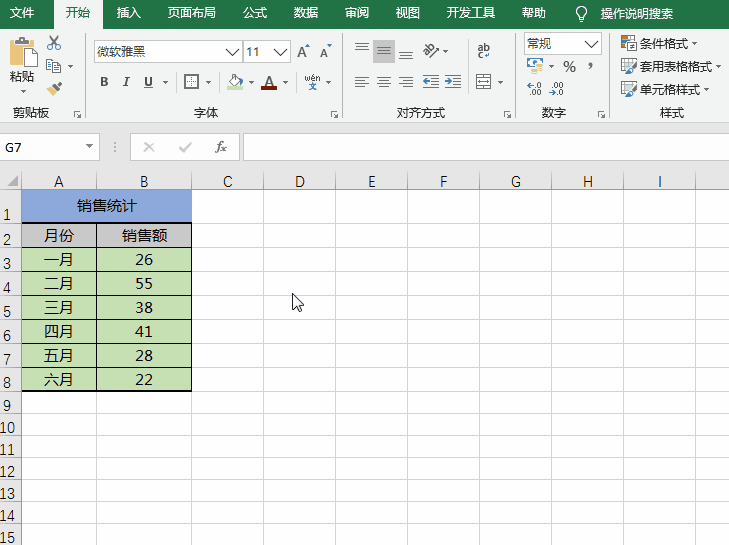This screenshot has width=729, height=545.
Task: Open 单元格样式 cell styles button
Action: click(665, 88)
